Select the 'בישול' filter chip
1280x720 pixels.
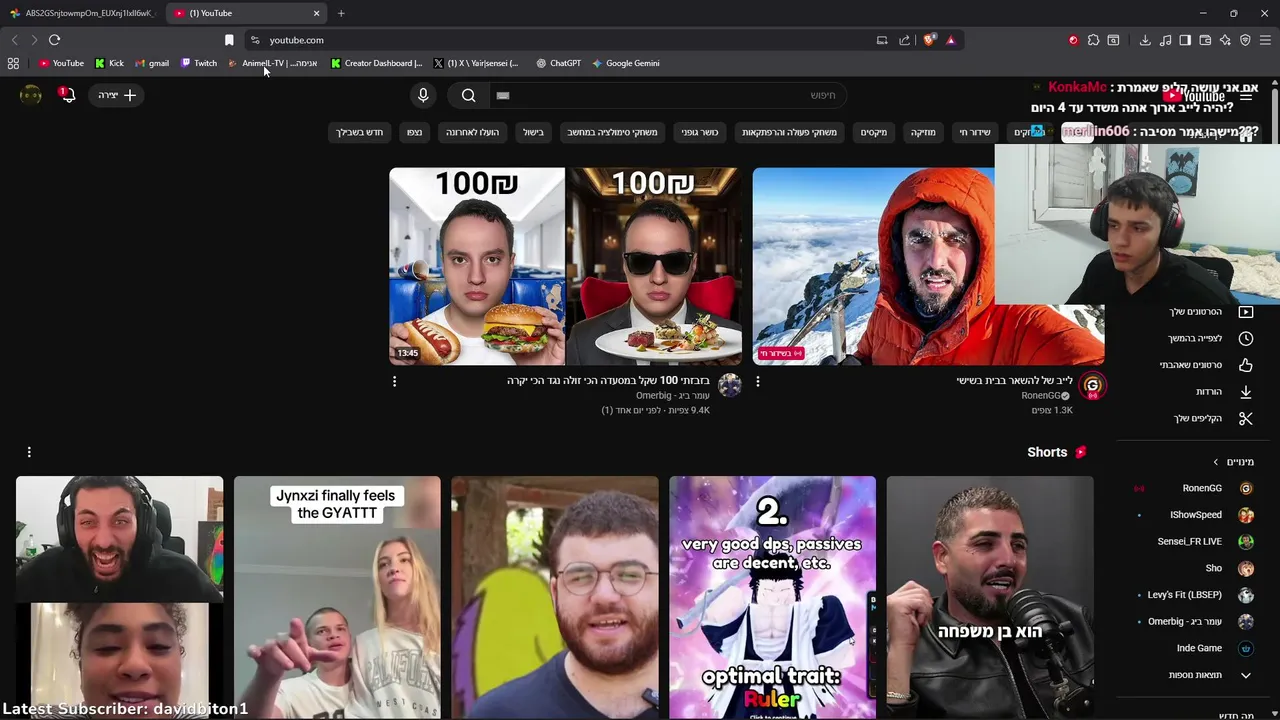click(x=533, y=132)
